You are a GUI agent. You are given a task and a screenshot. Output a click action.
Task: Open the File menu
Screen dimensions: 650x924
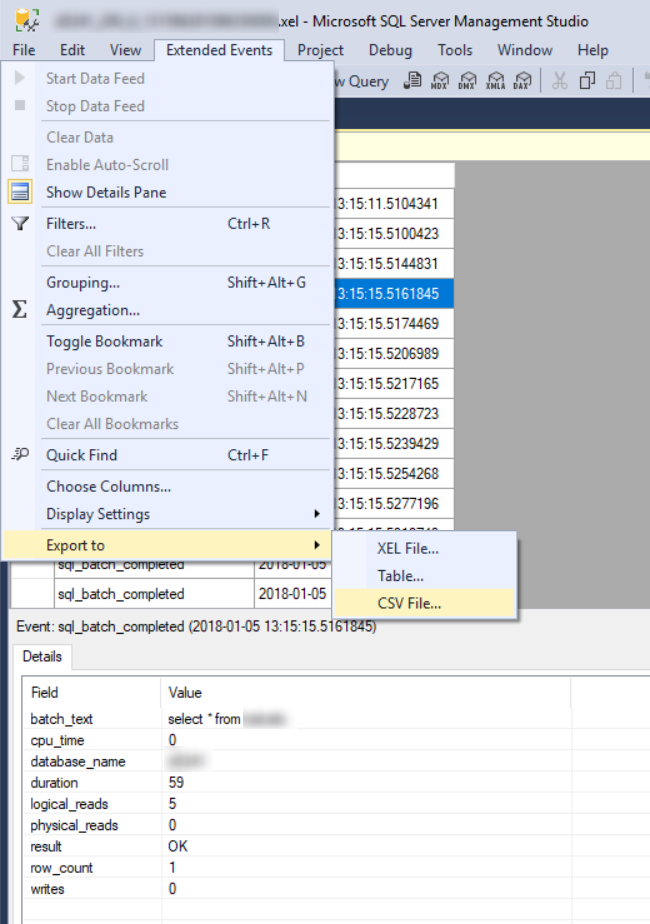(x=24, y=50)
